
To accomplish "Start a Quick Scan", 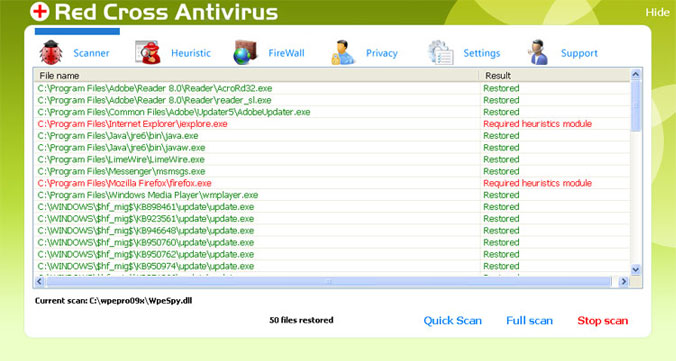I will (x=452, y=320).
